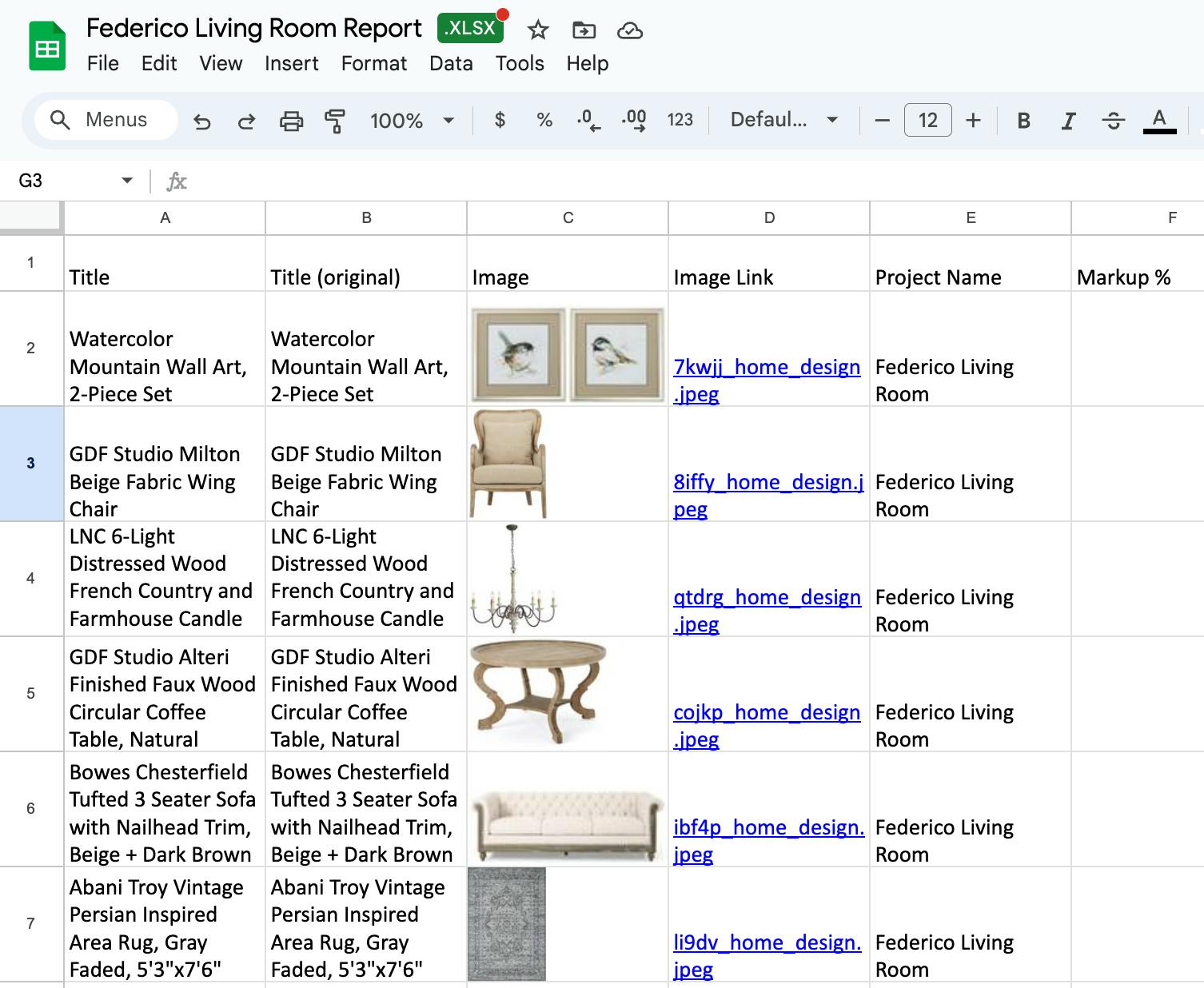Click the formula bar fx area

tap(177, 181)
